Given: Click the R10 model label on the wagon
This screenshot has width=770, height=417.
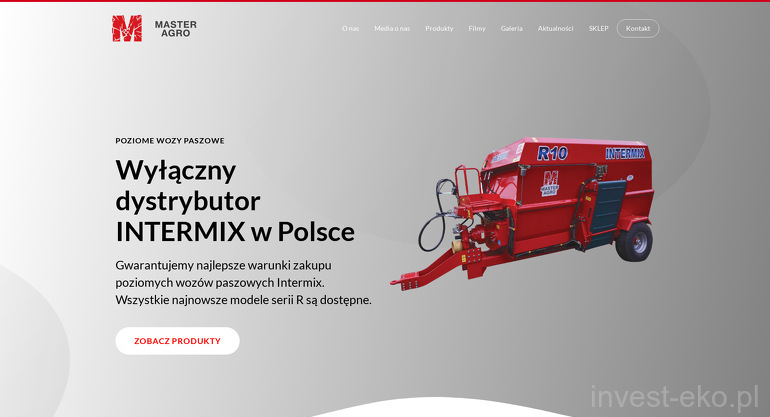Looking at the screenshot, I should [x=552, y=153].
